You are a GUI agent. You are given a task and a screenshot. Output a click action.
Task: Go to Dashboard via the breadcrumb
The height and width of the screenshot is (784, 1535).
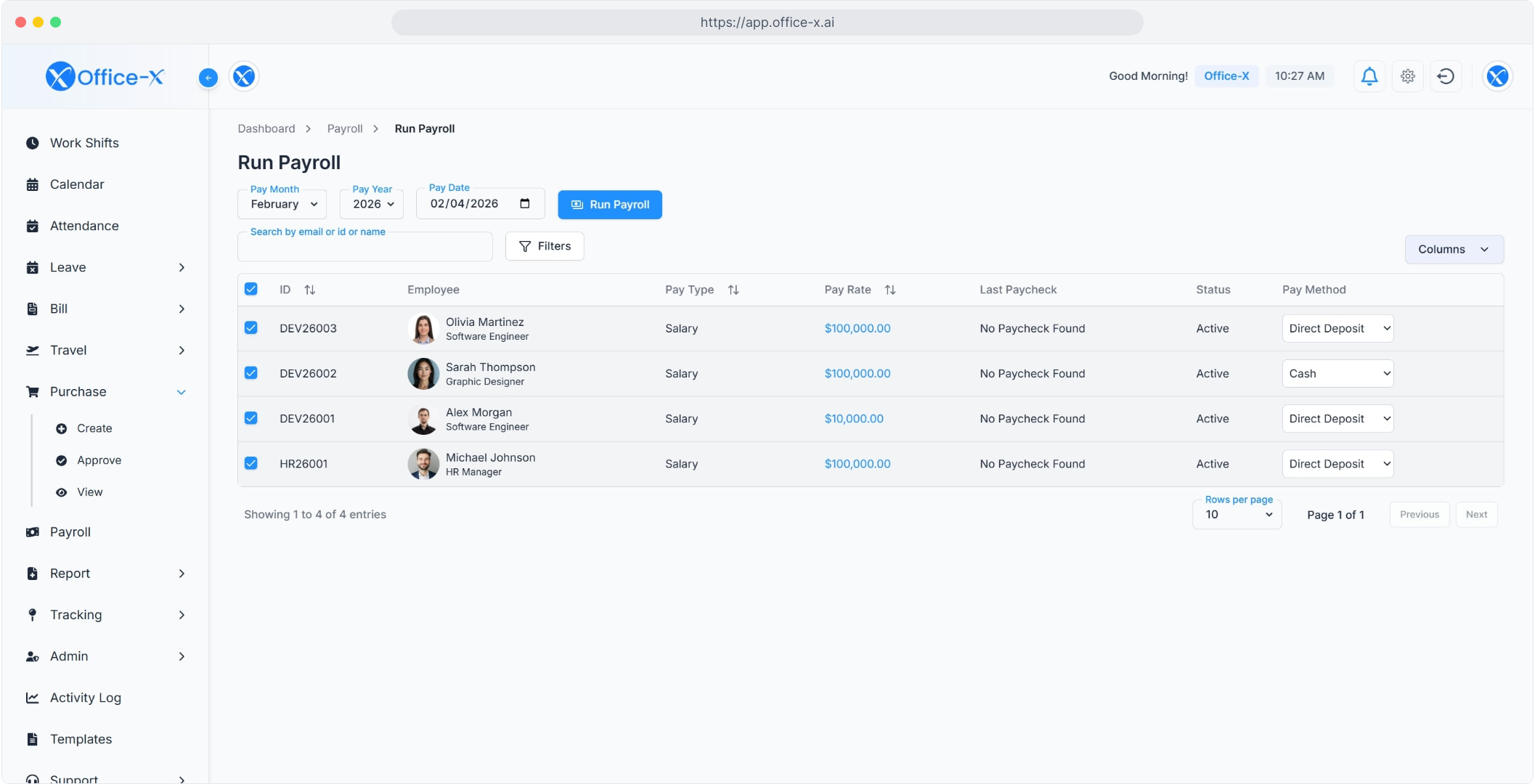click(266, 128)
